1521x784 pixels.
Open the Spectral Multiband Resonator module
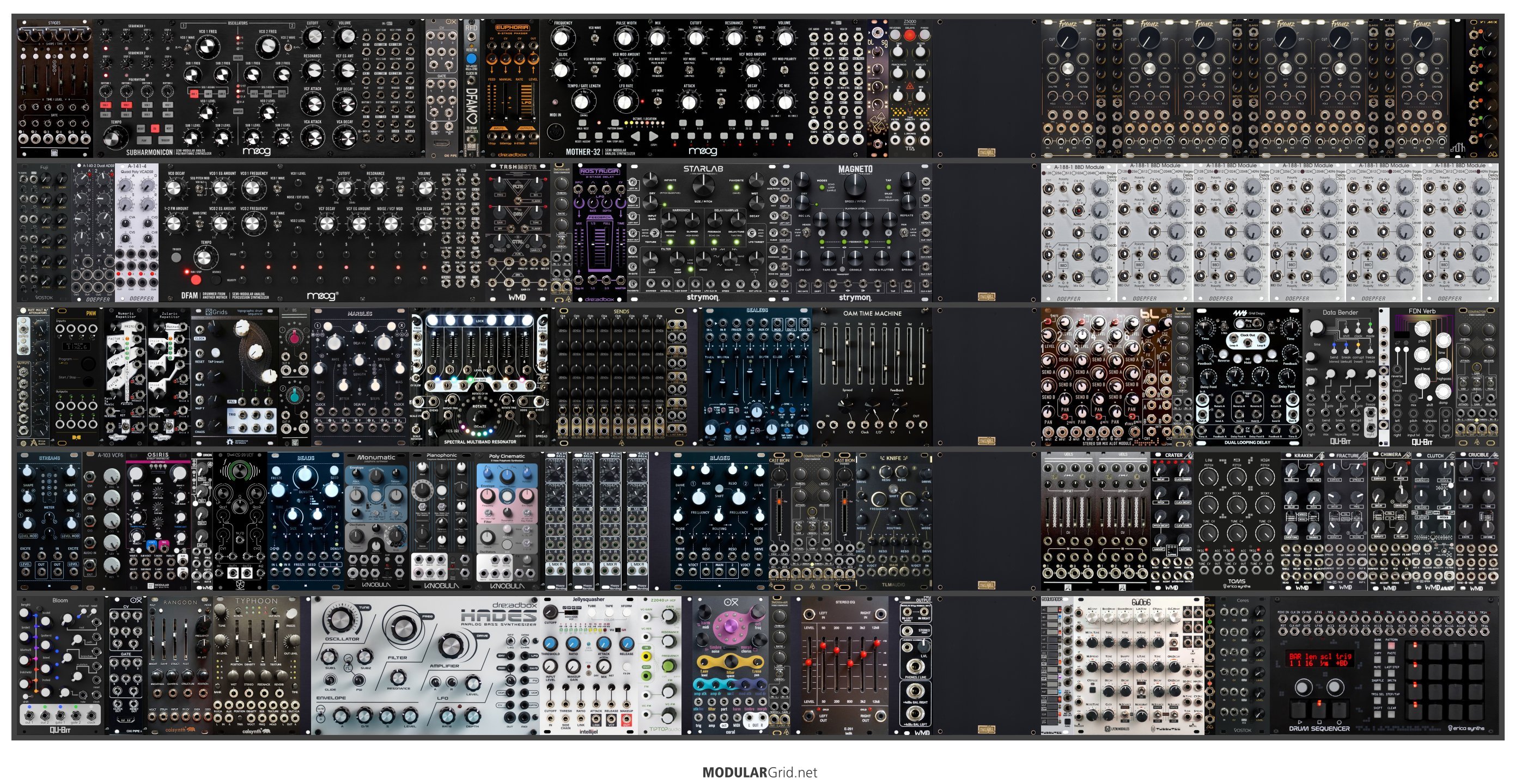pyautogui.click(x=479, y=376)
